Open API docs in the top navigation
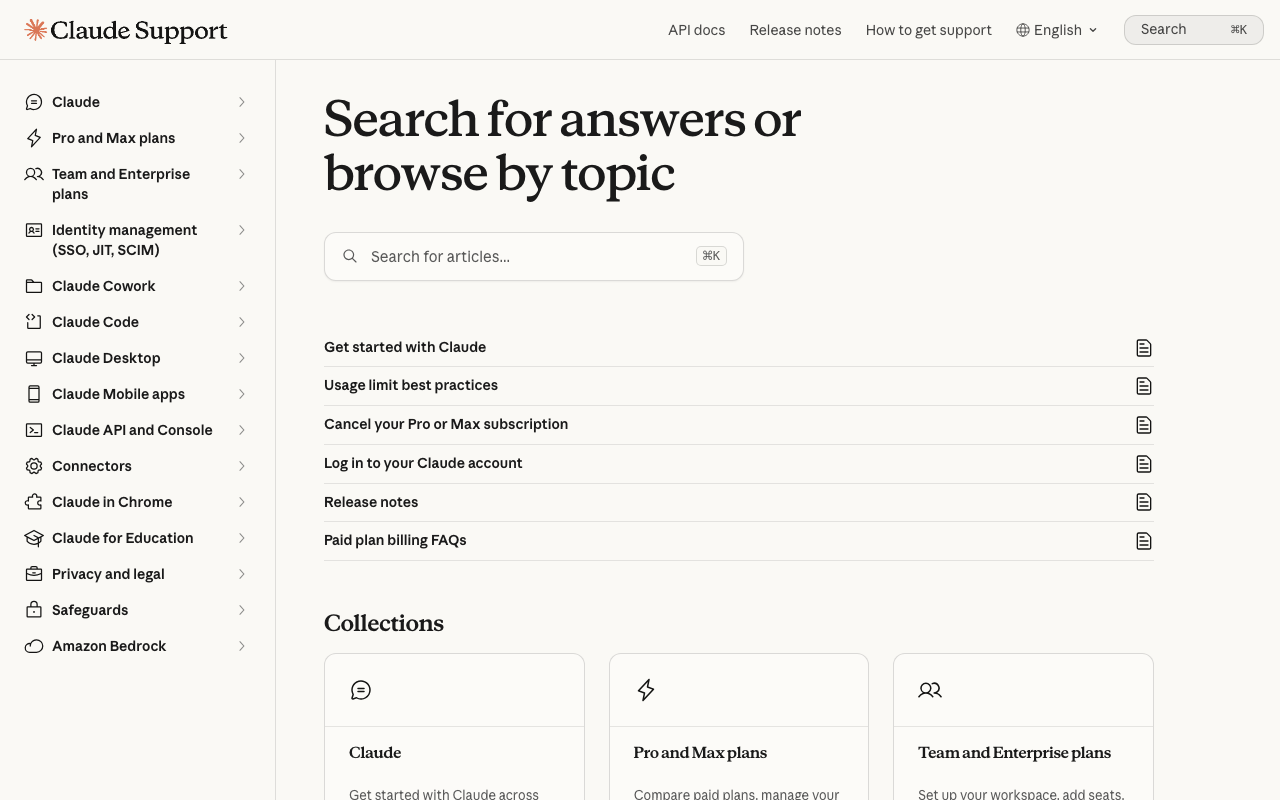The image size is (1280, 800). click(x=697, y=30)
